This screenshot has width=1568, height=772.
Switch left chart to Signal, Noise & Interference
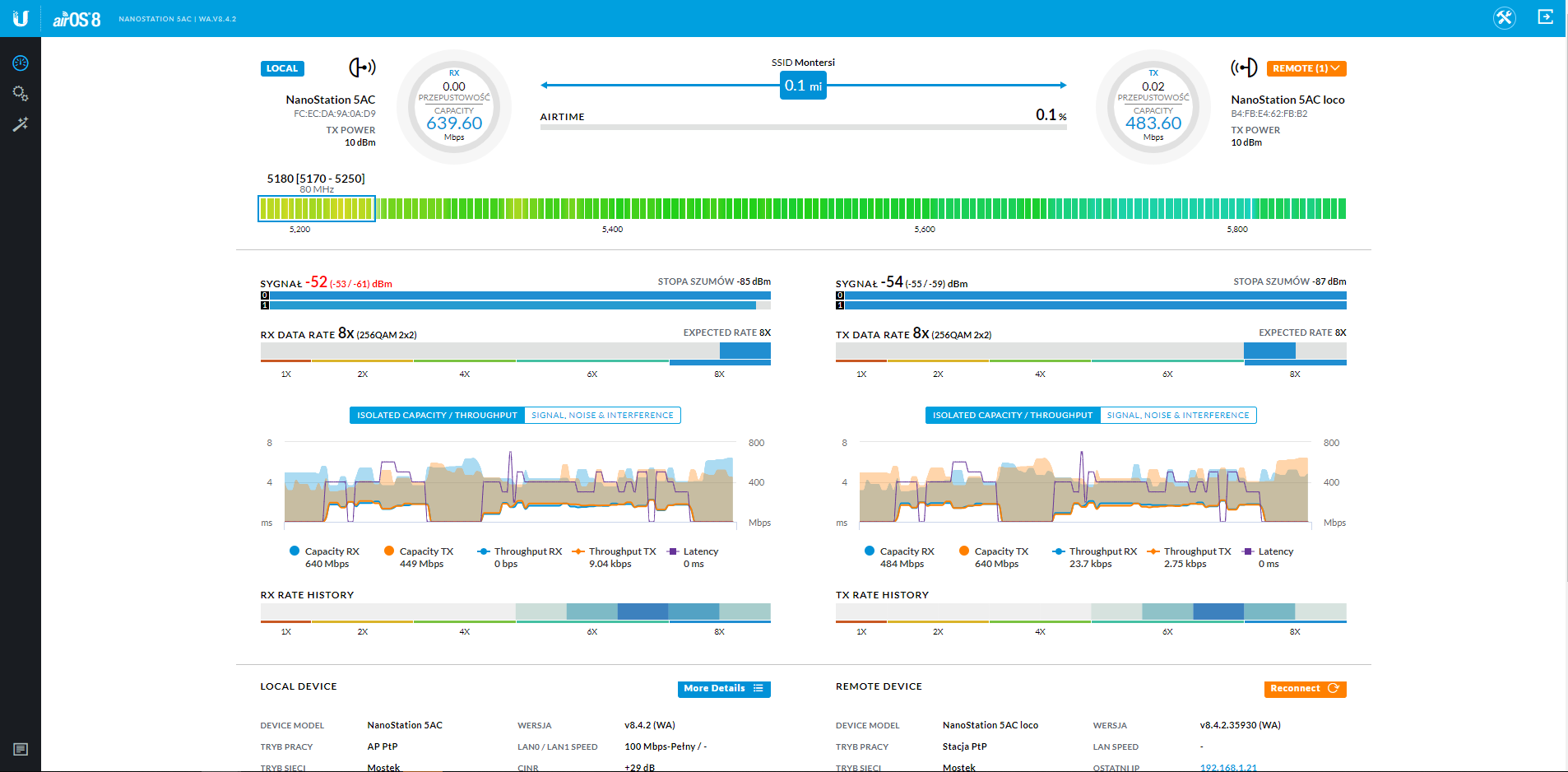tap(602, 416)
